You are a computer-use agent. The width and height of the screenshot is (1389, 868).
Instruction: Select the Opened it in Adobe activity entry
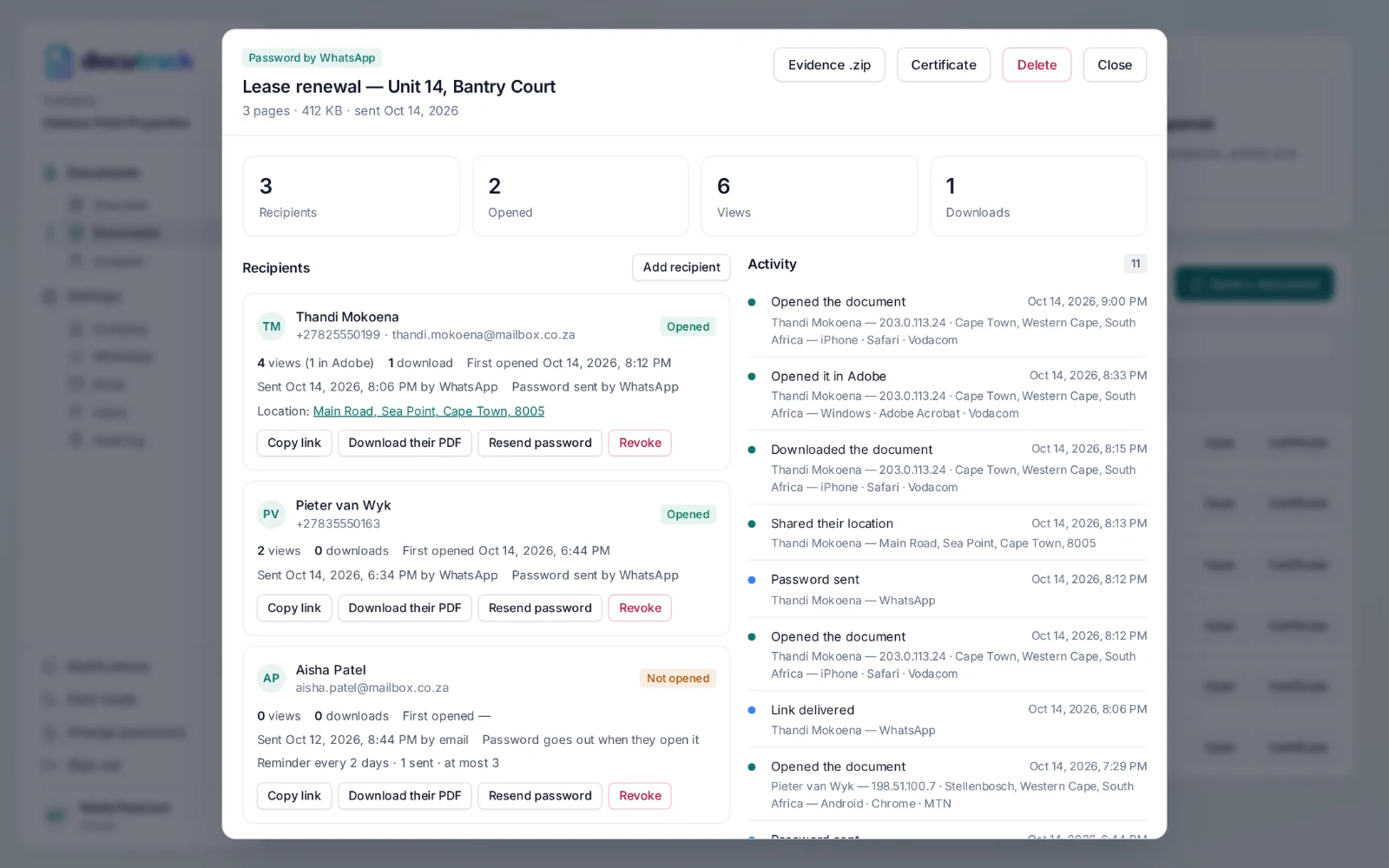click(947, 394)
